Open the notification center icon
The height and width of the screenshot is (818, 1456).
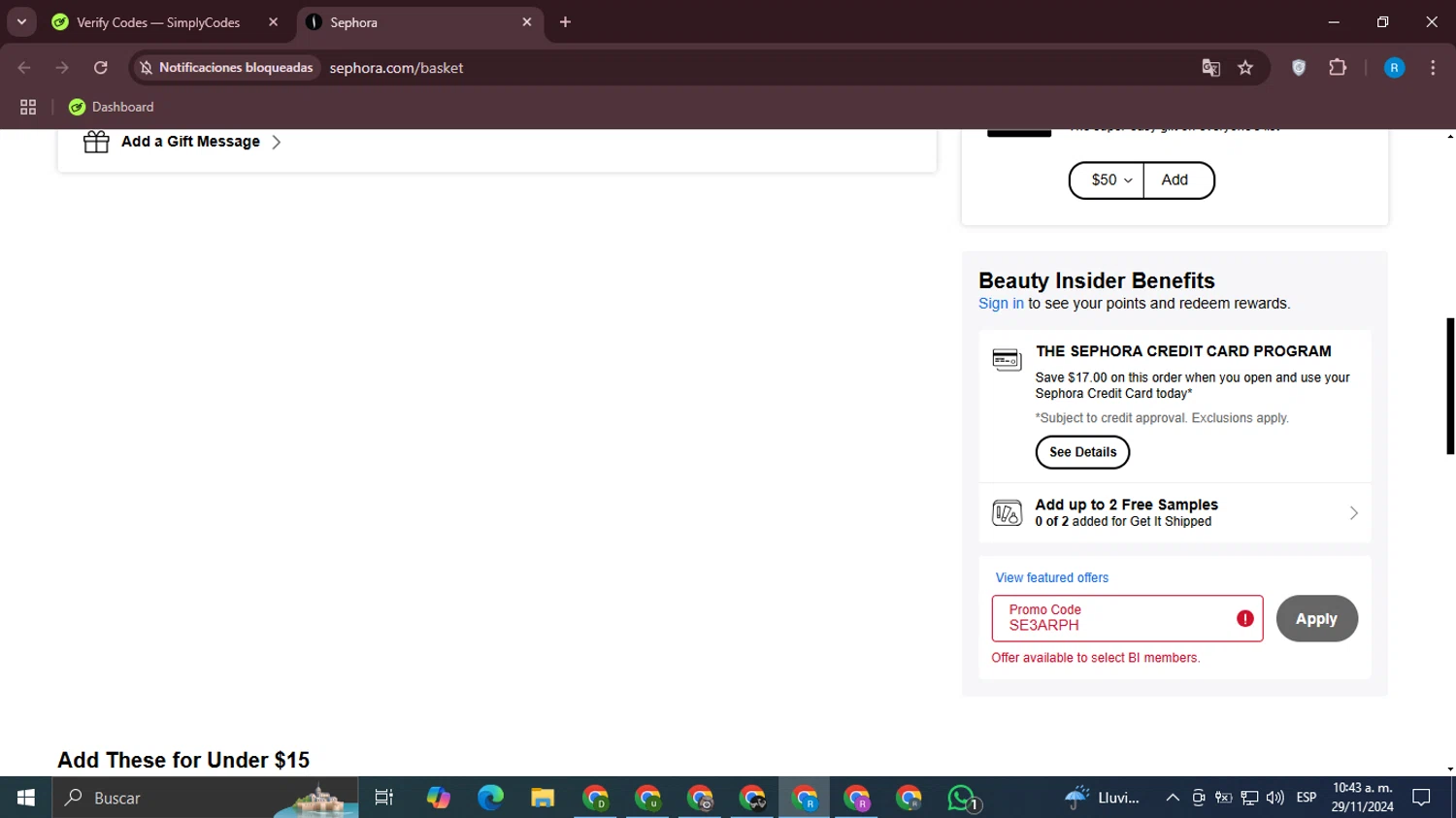[x=1422, y=798]
